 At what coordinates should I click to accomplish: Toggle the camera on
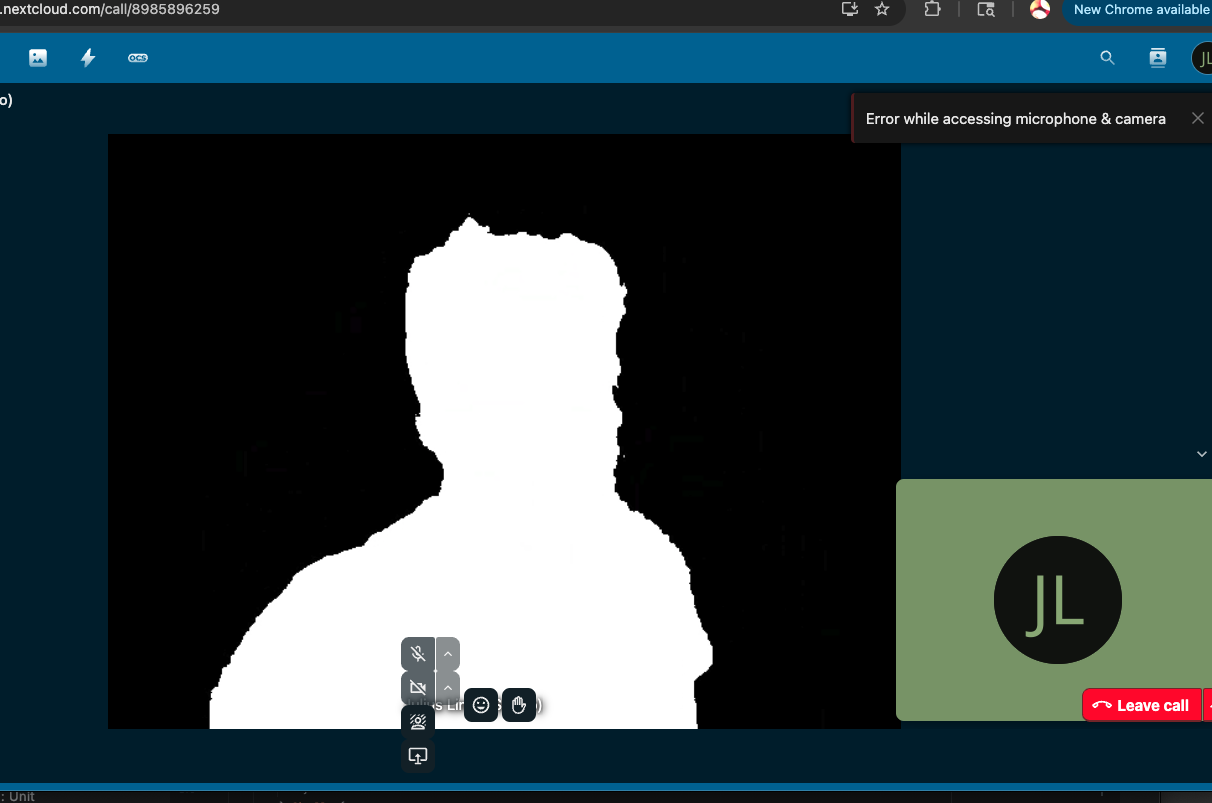(417, 687)
